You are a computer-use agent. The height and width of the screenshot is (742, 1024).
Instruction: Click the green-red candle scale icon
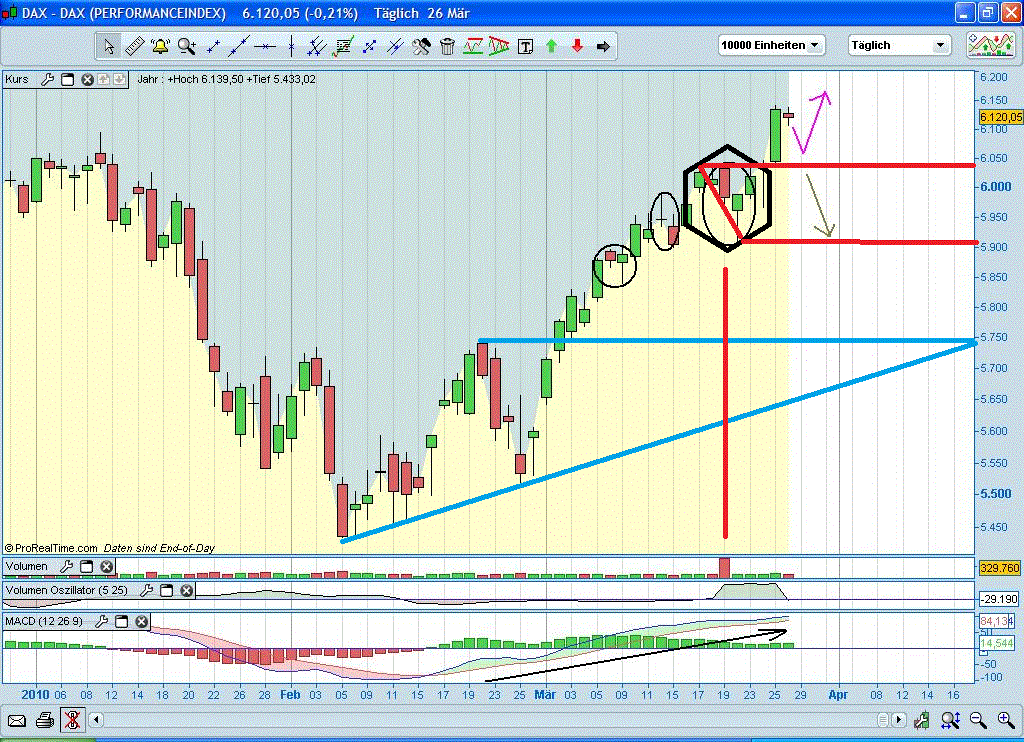point(921,720)
